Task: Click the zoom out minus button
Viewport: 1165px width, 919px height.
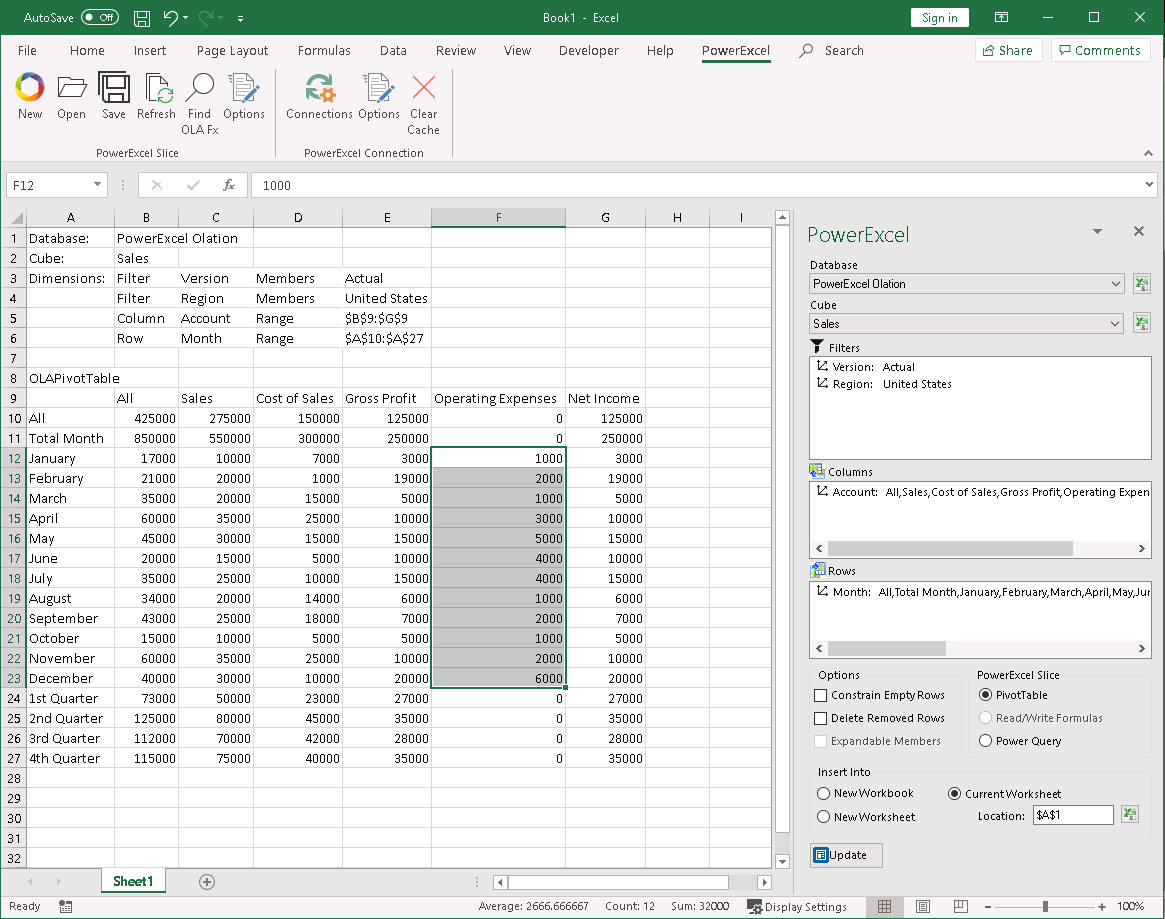Action: (988, 906)
